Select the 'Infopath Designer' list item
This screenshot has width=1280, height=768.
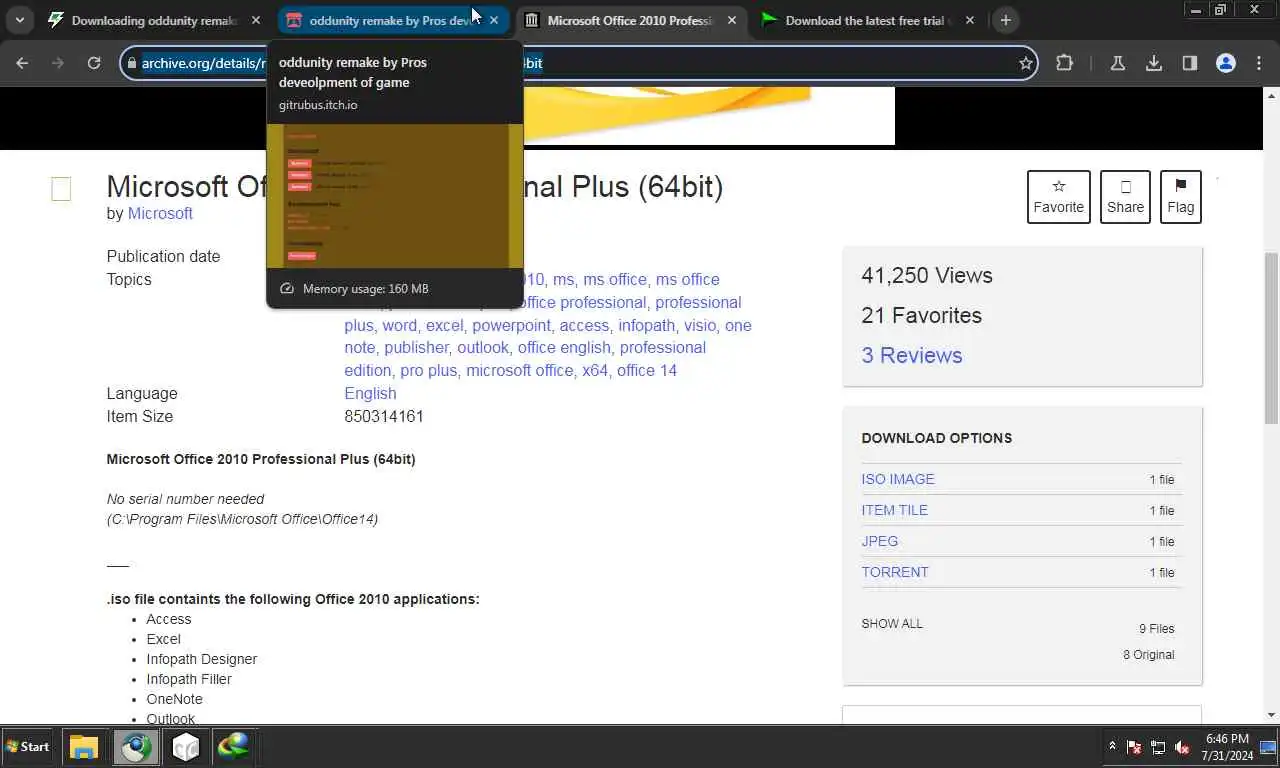coord(201,659)
